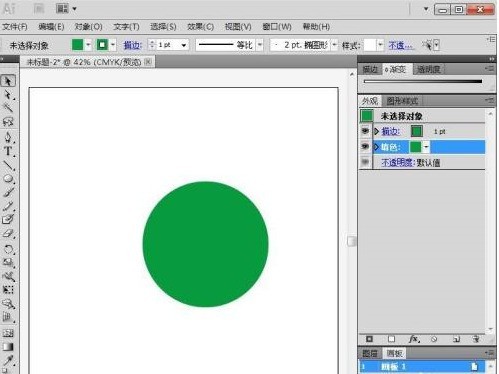Toggle visibility of 描边 stroke row
499x374 pixels.
coord(365,131)
